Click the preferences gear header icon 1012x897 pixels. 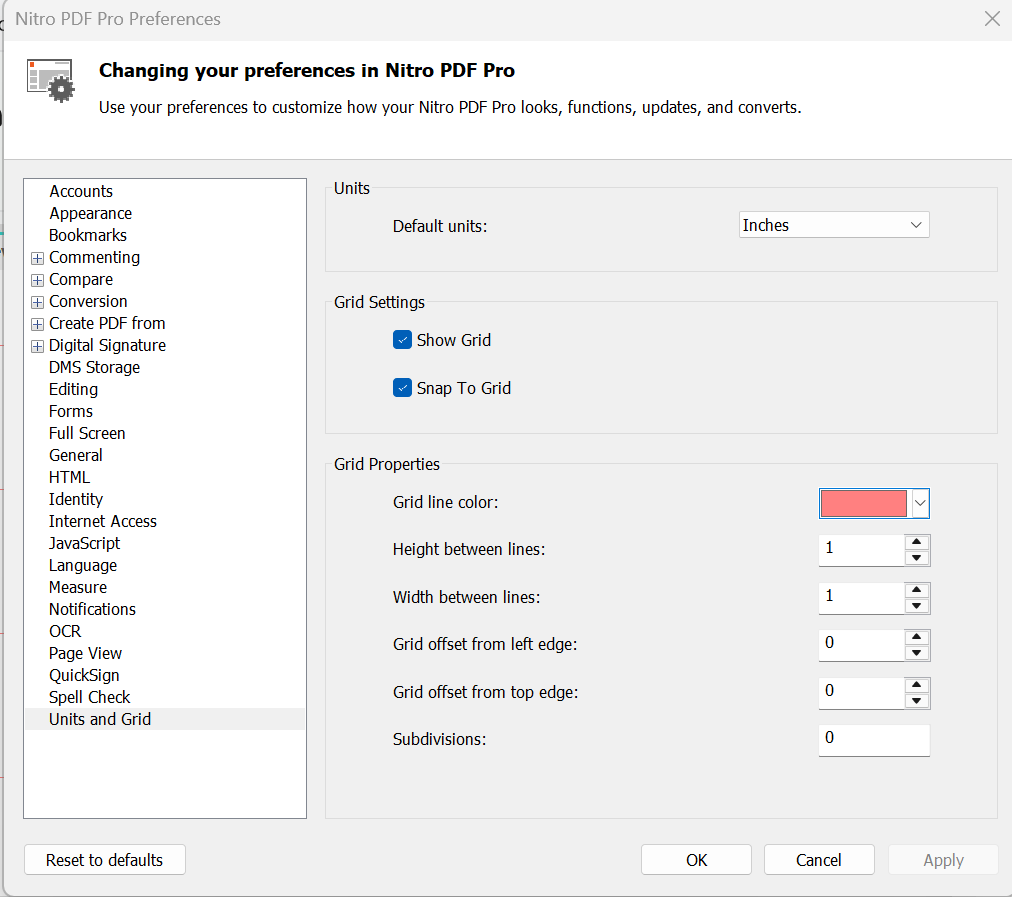click(x=51, y=81)
